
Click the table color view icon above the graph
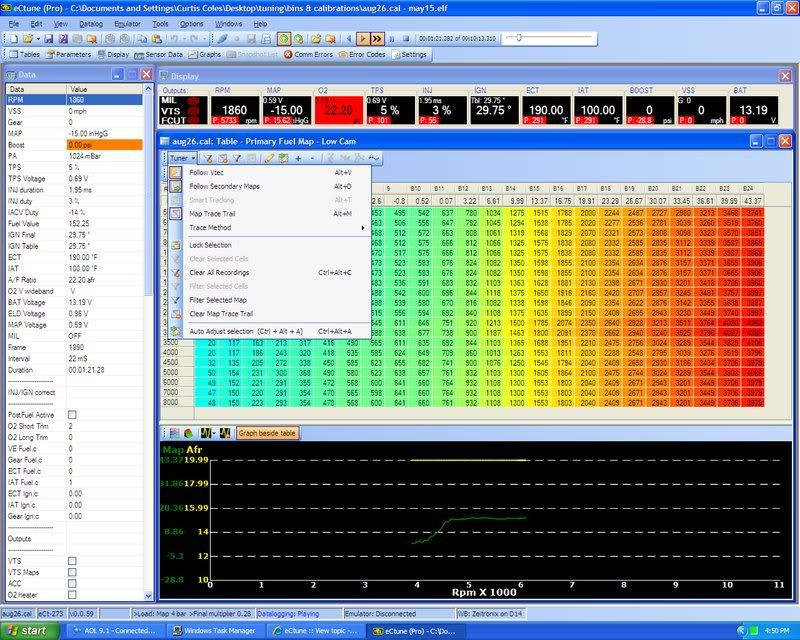[174, 433]
